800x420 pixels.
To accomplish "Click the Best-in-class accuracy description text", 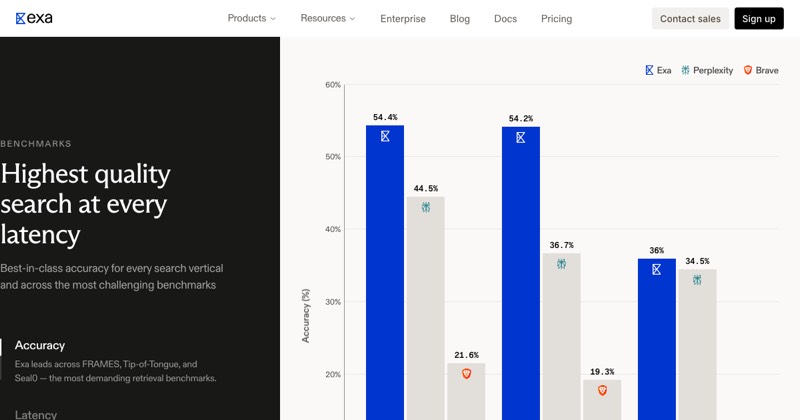I will [112, 277].
